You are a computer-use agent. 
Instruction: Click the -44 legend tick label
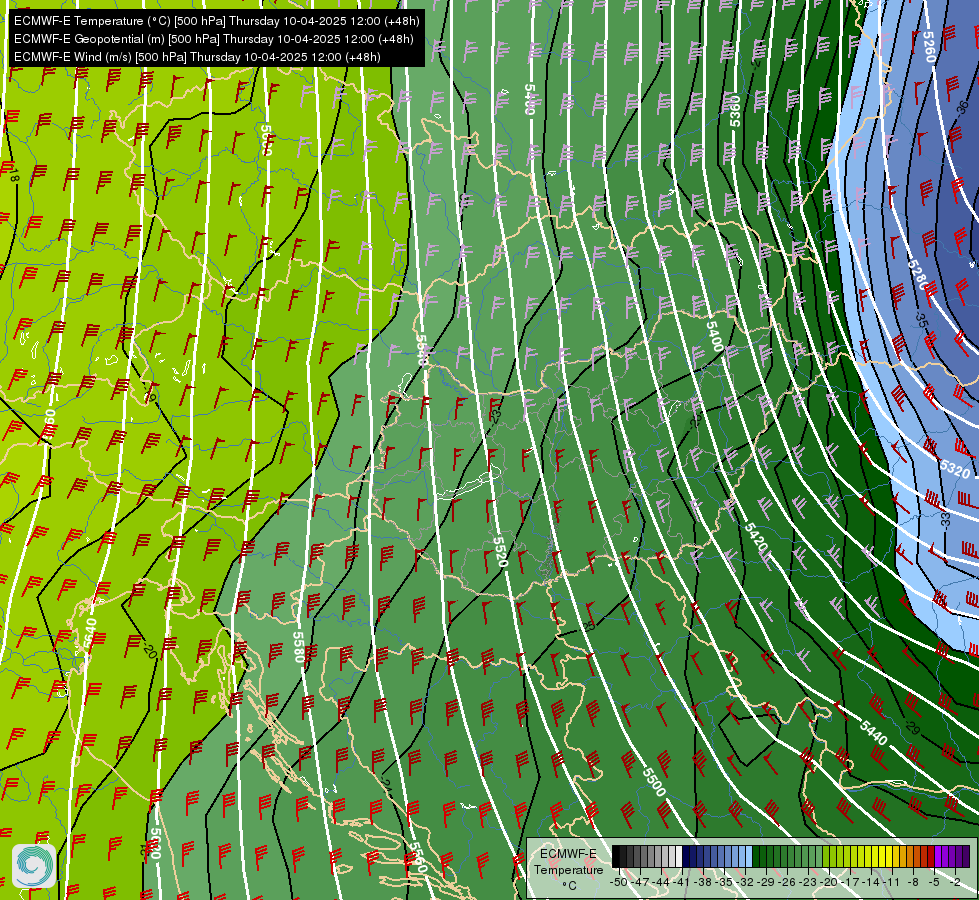660,883
